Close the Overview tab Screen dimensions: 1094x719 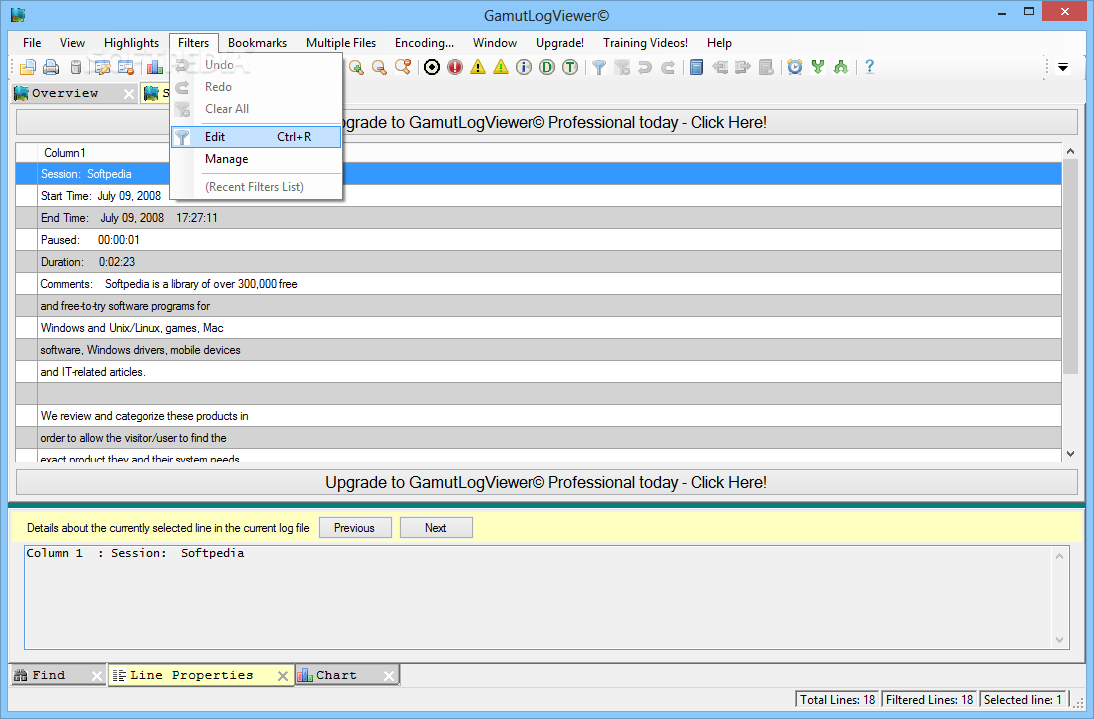click(128, 94)
